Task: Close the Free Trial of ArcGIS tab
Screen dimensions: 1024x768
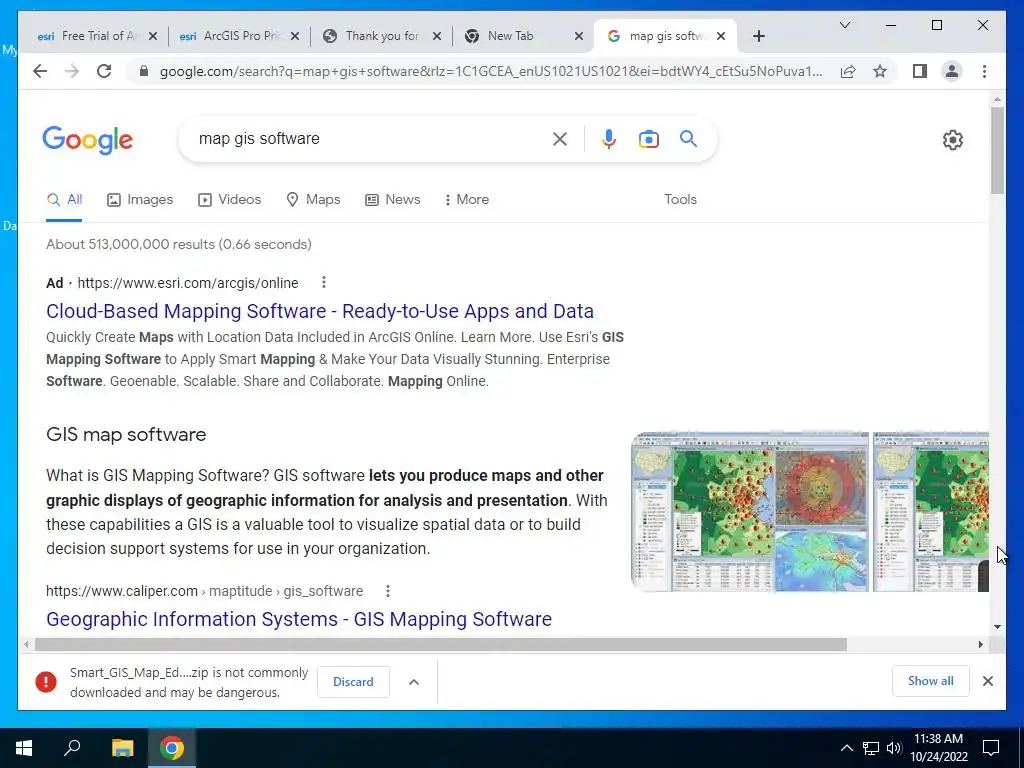Action: click(153, 36)
